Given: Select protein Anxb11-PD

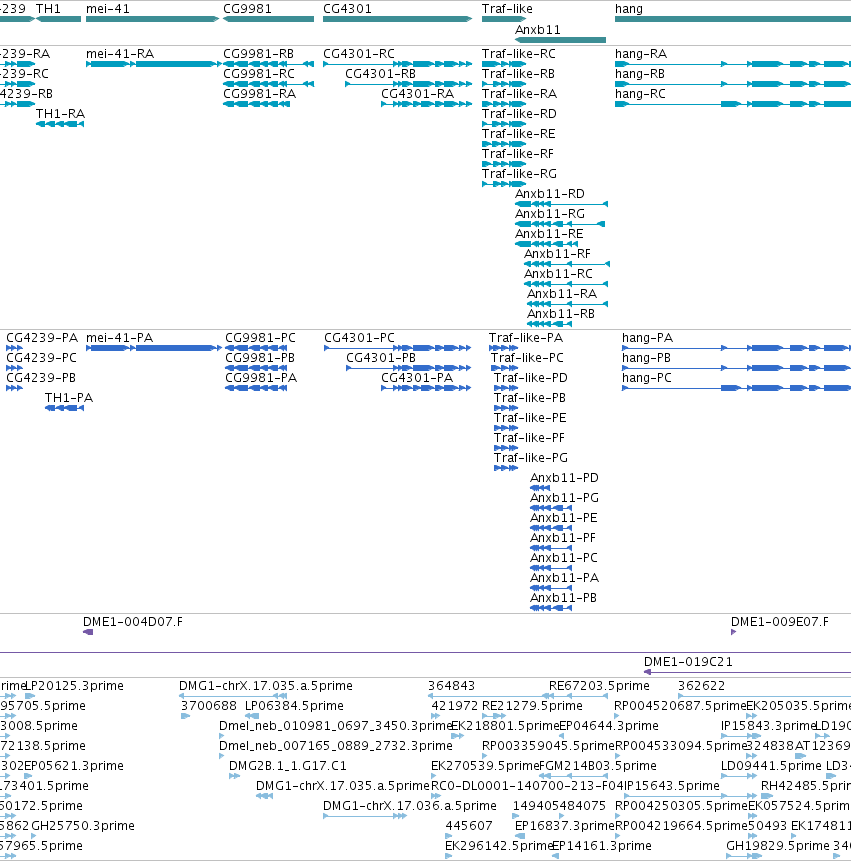Looking at the screenshot, I should click(x=540, y=488).
